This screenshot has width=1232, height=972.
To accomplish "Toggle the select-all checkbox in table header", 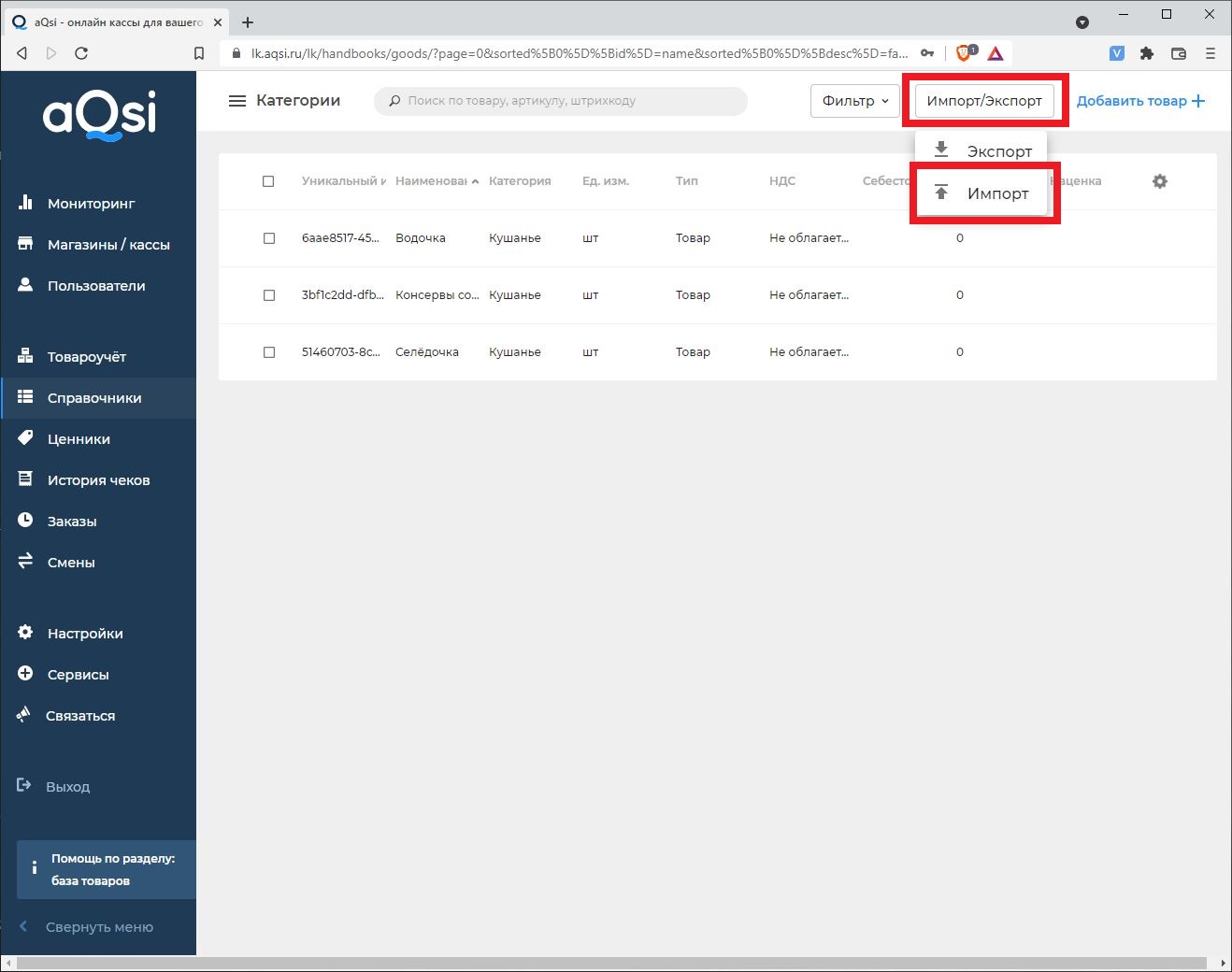I will click(268, 181).
